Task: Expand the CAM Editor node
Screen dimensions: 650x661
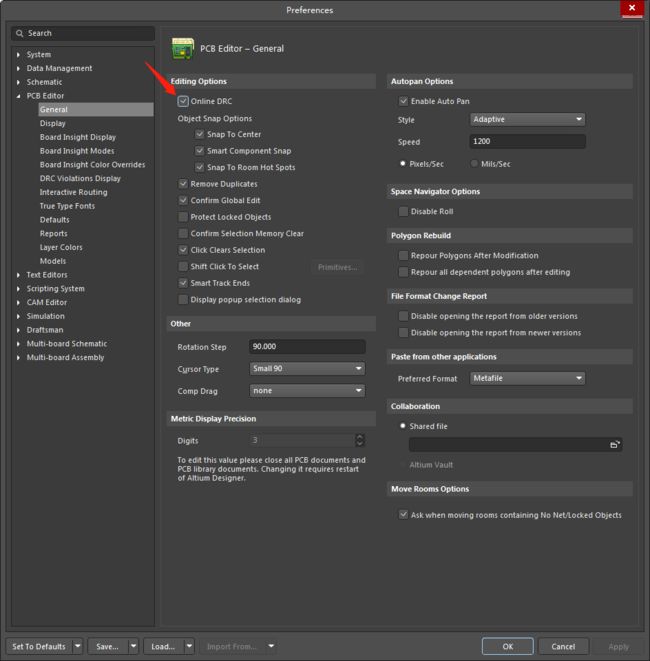Action: click(x=18, y=303)
